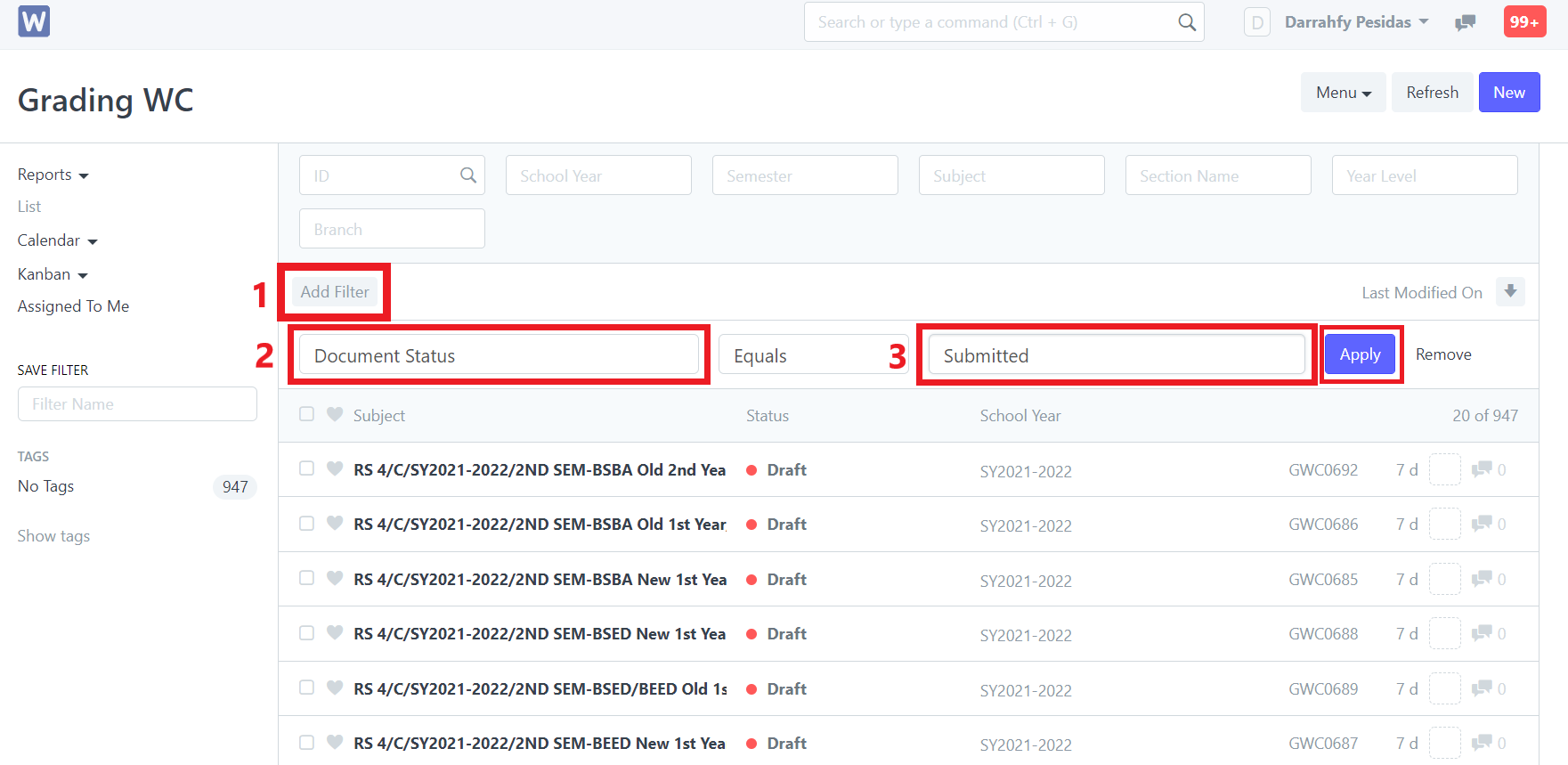Screen dimensions: 1568x765
Task: Tick the checkbox for BSED New 1st Year row
Action: [x=306, y=633]
